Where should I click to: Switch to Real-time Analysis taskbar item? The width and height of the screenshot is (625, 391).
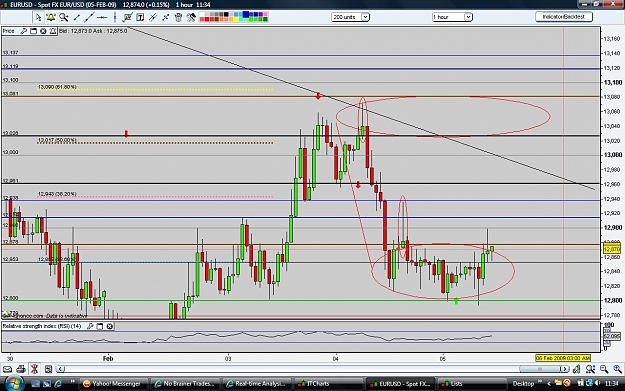pos(257,384)
